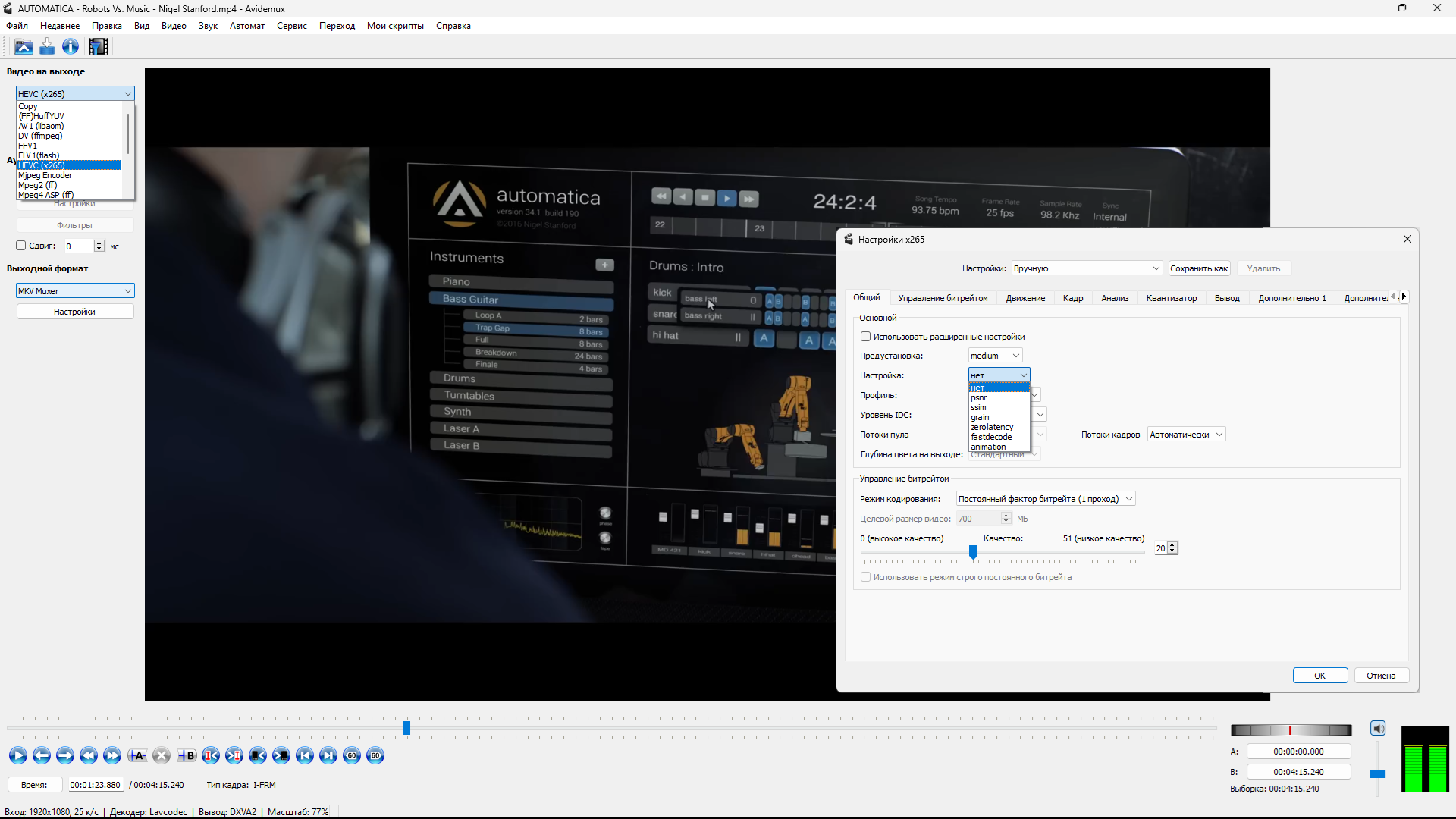The height and width of the screenshot is (819, 1456).
Task: Go to previous frame with left-arrow button
Action: (42, 755)
